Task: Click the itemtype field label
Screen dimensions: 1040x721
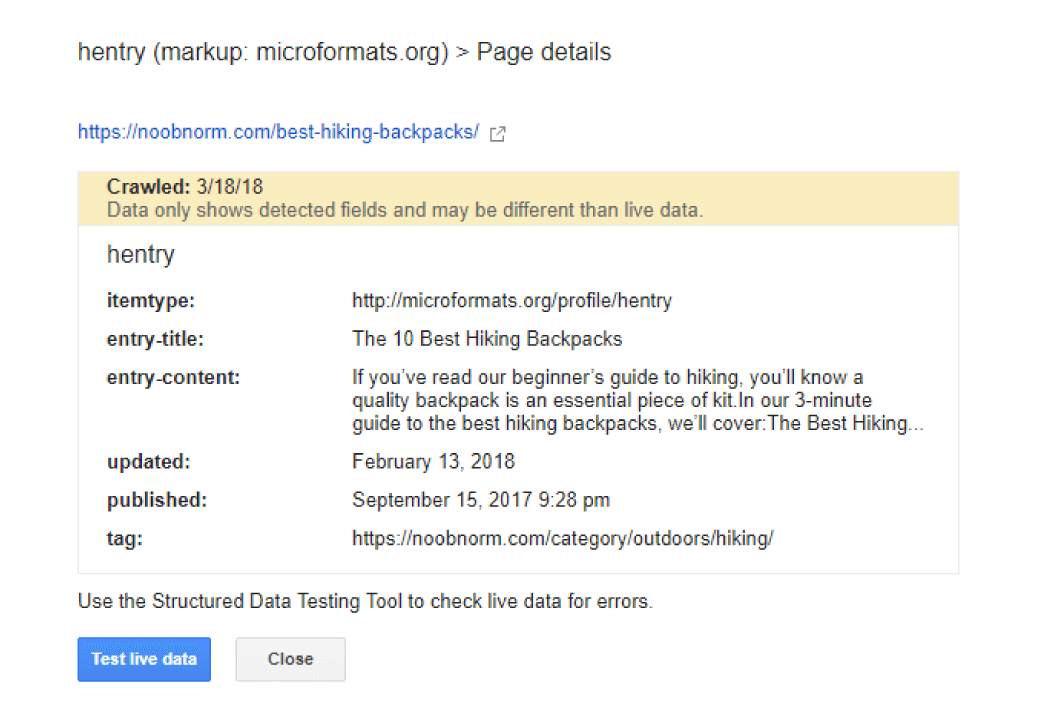Action: 151,300
